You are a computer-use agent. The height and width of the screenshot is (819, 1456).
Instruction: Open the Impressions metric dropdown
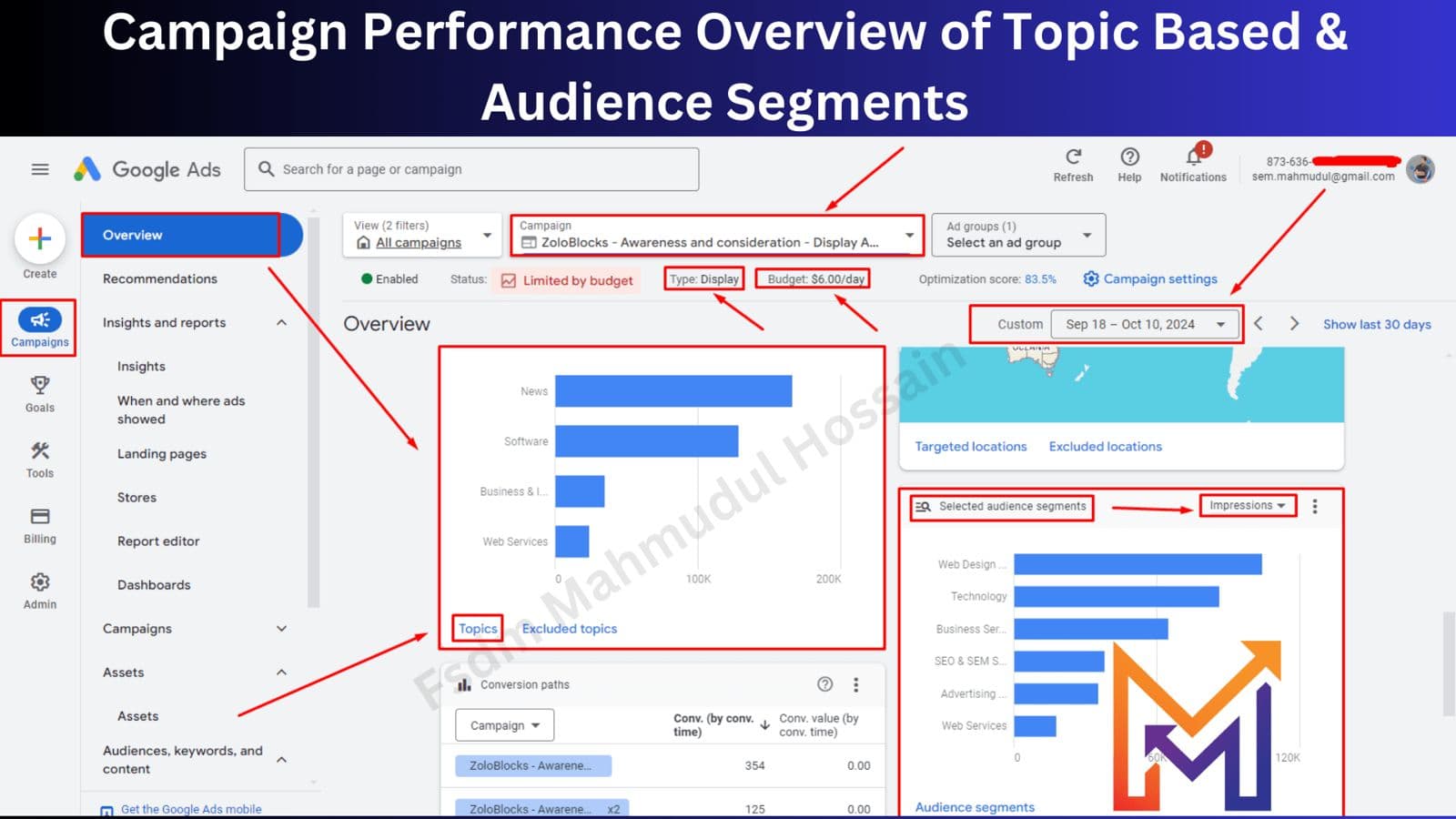(1248, 505)
